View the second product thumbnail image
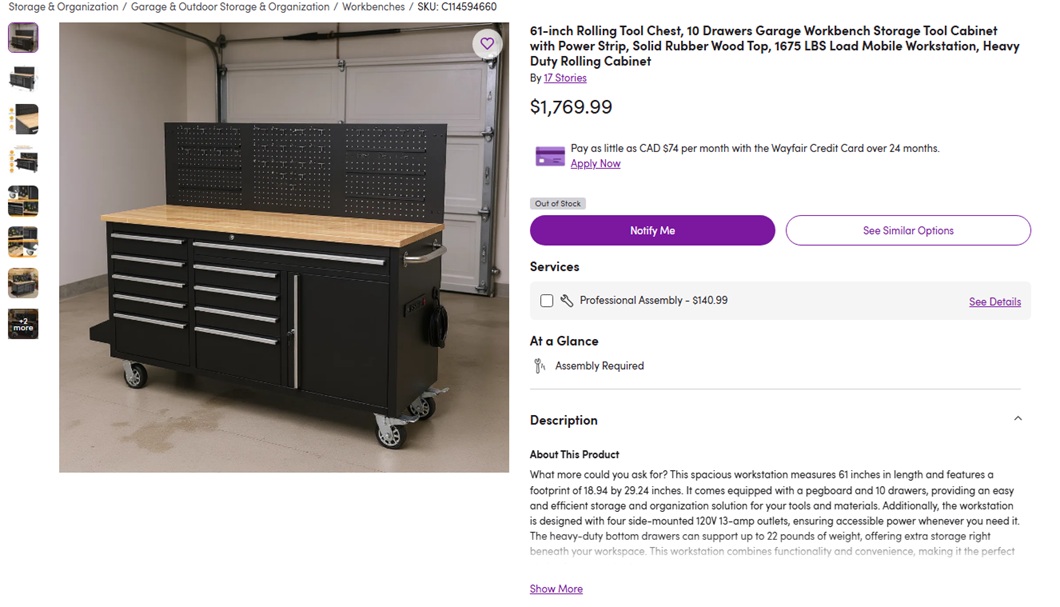The width and height of the screenshot is (1060, 607). pyautogui.click(x=23, y=78)
